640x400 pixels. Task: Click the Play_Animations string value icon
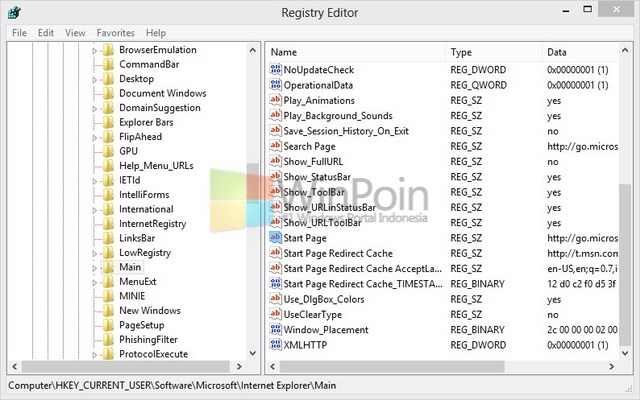coord(276,100)
